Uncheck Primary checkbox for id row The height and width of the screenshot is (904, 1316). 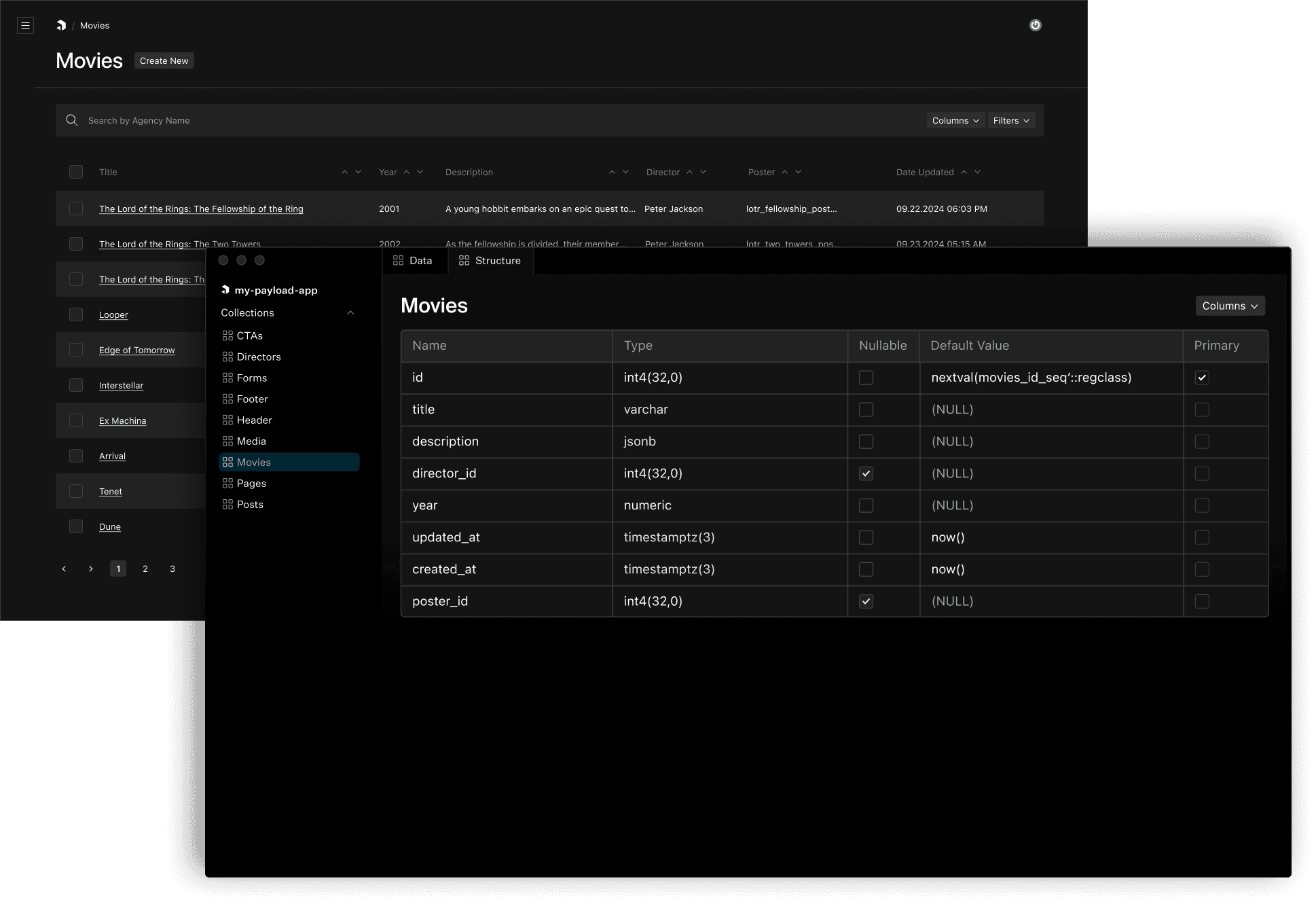pyautogui.click(x=1202, y=378)
